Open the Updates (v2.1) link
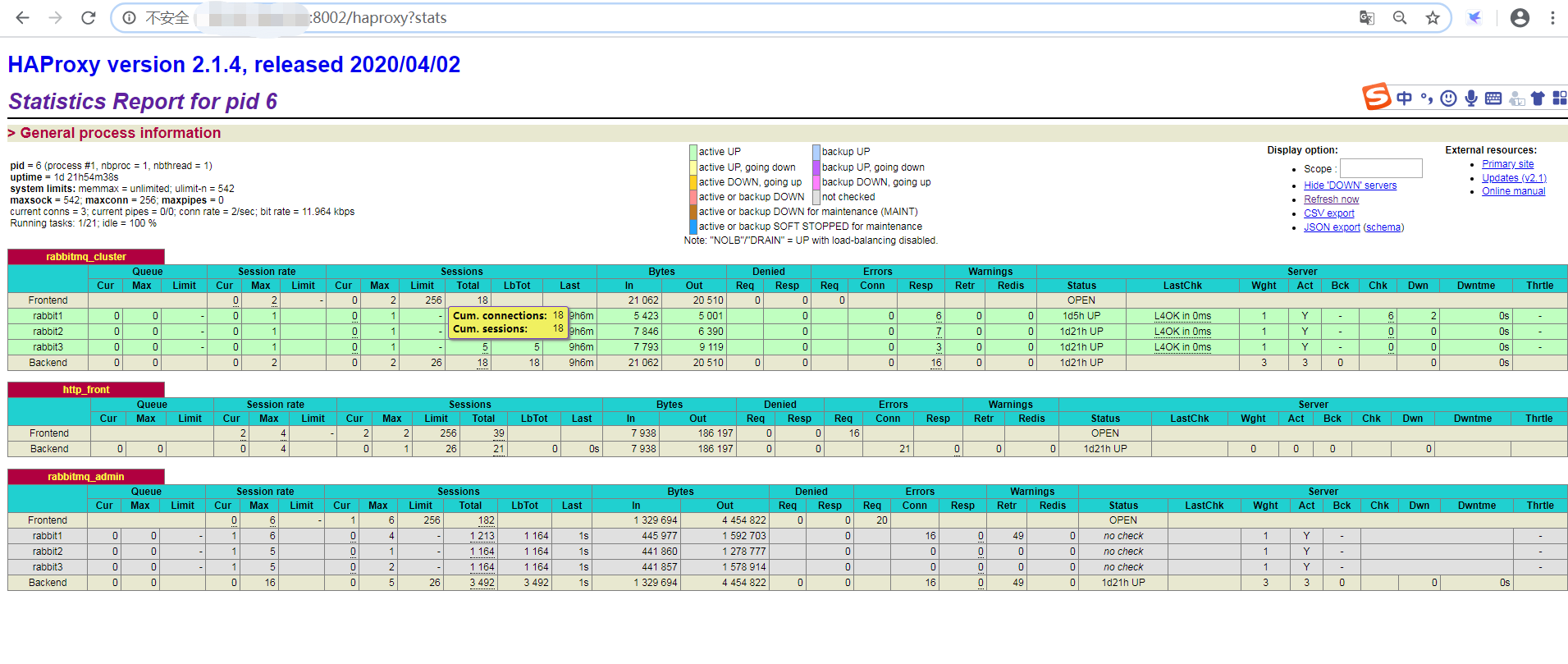1568x664 pixels. point(1514,178)
